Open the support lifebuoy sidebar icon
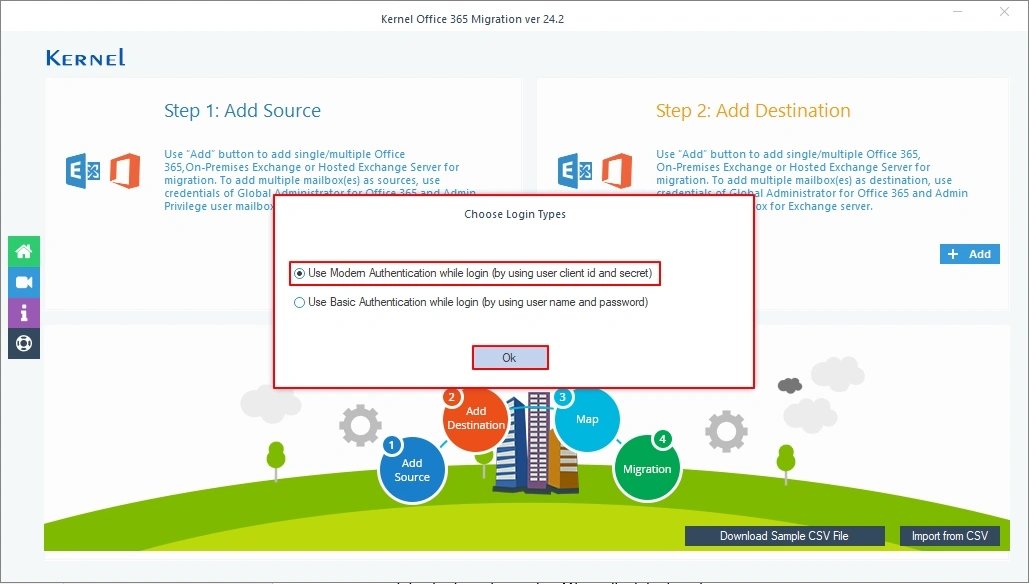The height and width of the screenshot is (584, 1030). [x=24, y=343]
